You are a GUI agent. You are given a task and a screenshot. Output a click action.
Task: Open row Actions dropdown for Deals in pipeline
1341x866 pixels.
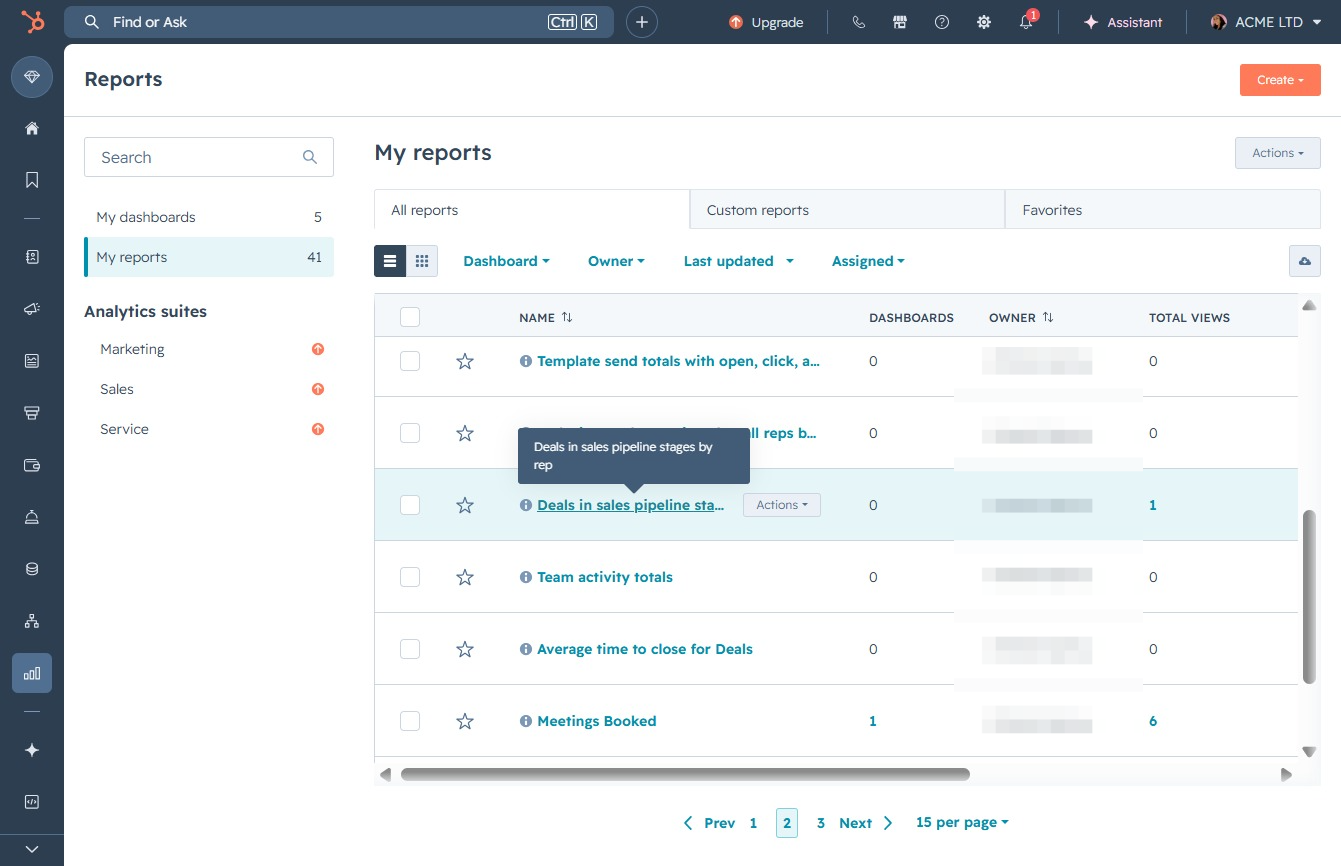point(782,505)
